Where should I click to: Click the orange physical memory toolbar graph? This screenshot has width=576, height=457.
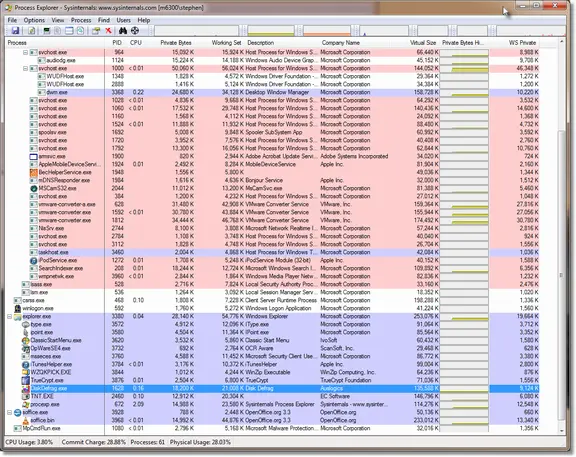coord(327,31)
